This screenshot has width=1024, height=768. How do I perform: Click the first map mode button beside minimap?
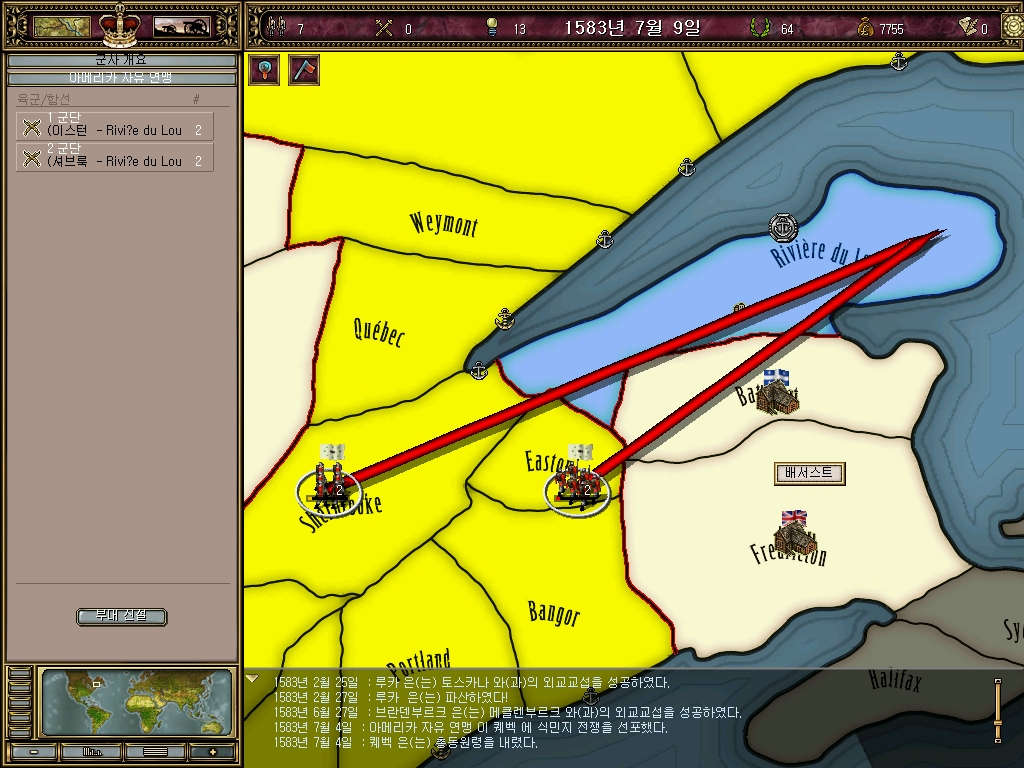(x=19, y=673)
